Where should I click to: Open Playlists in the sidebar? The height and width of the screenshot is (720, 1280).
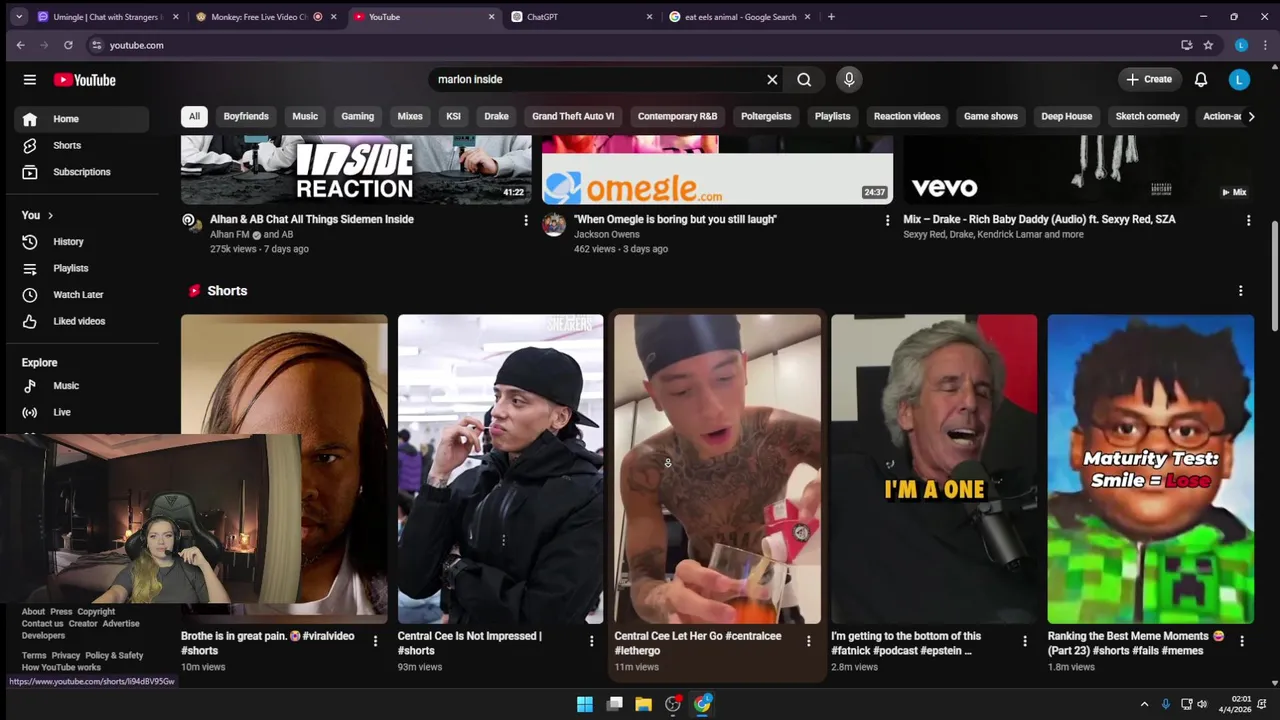click(82, 268)
